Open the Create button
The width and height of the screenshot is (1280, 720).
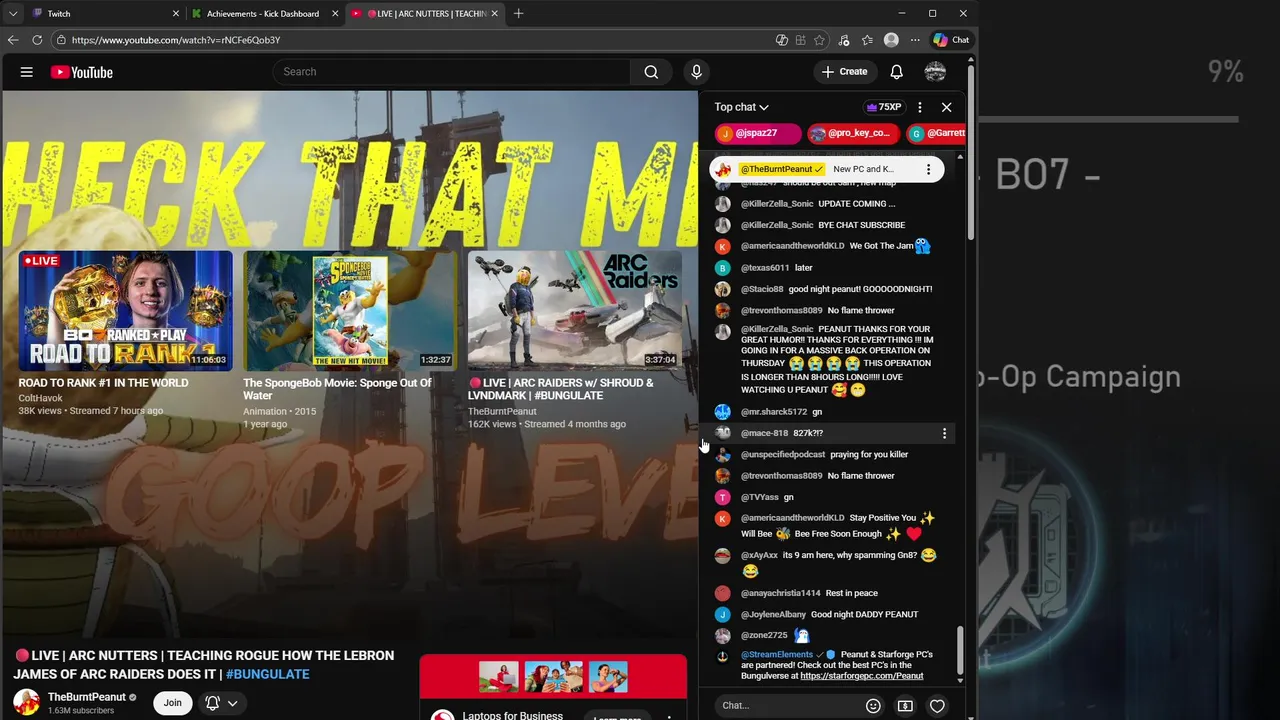point(844,72)
